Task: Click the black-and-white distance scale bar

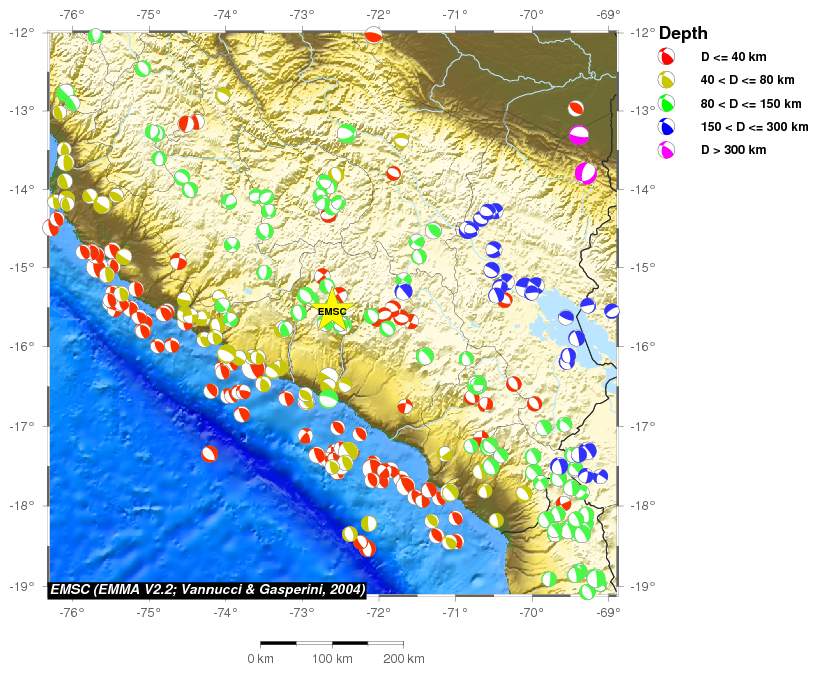Action: (331, 643)
